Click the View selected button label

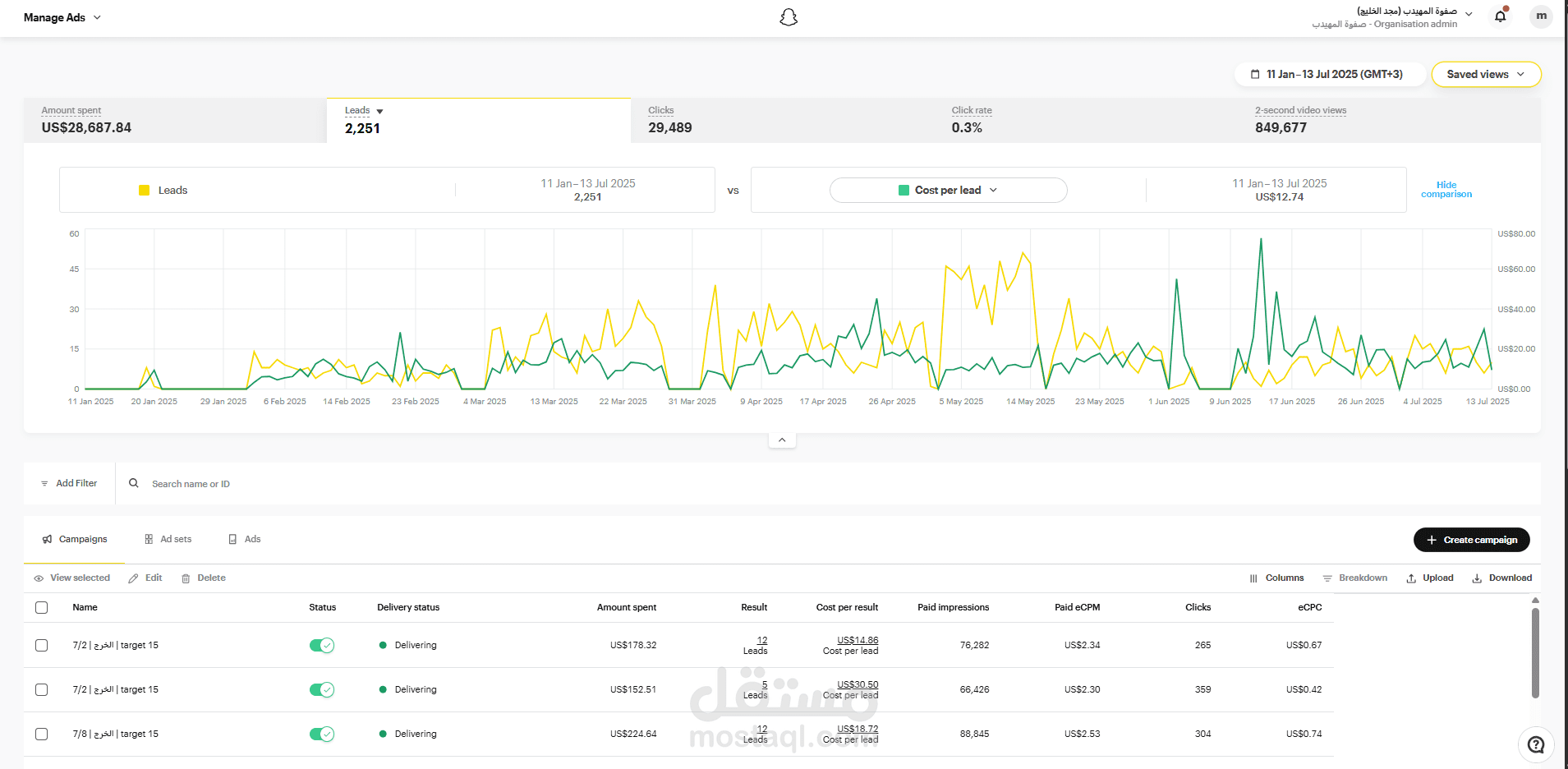tap(80, 578)
